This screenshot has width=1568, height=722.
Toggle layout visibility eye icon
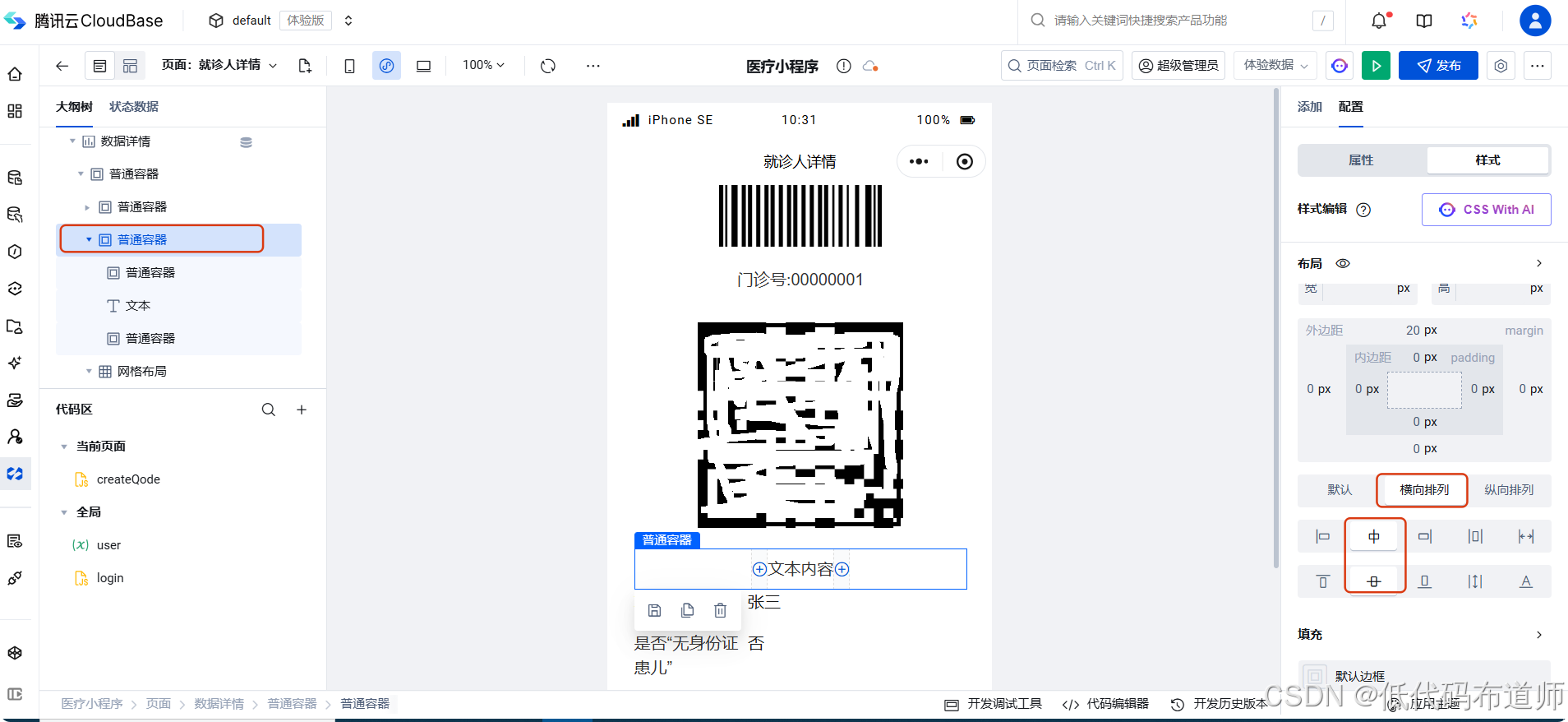pos(1343,264)
